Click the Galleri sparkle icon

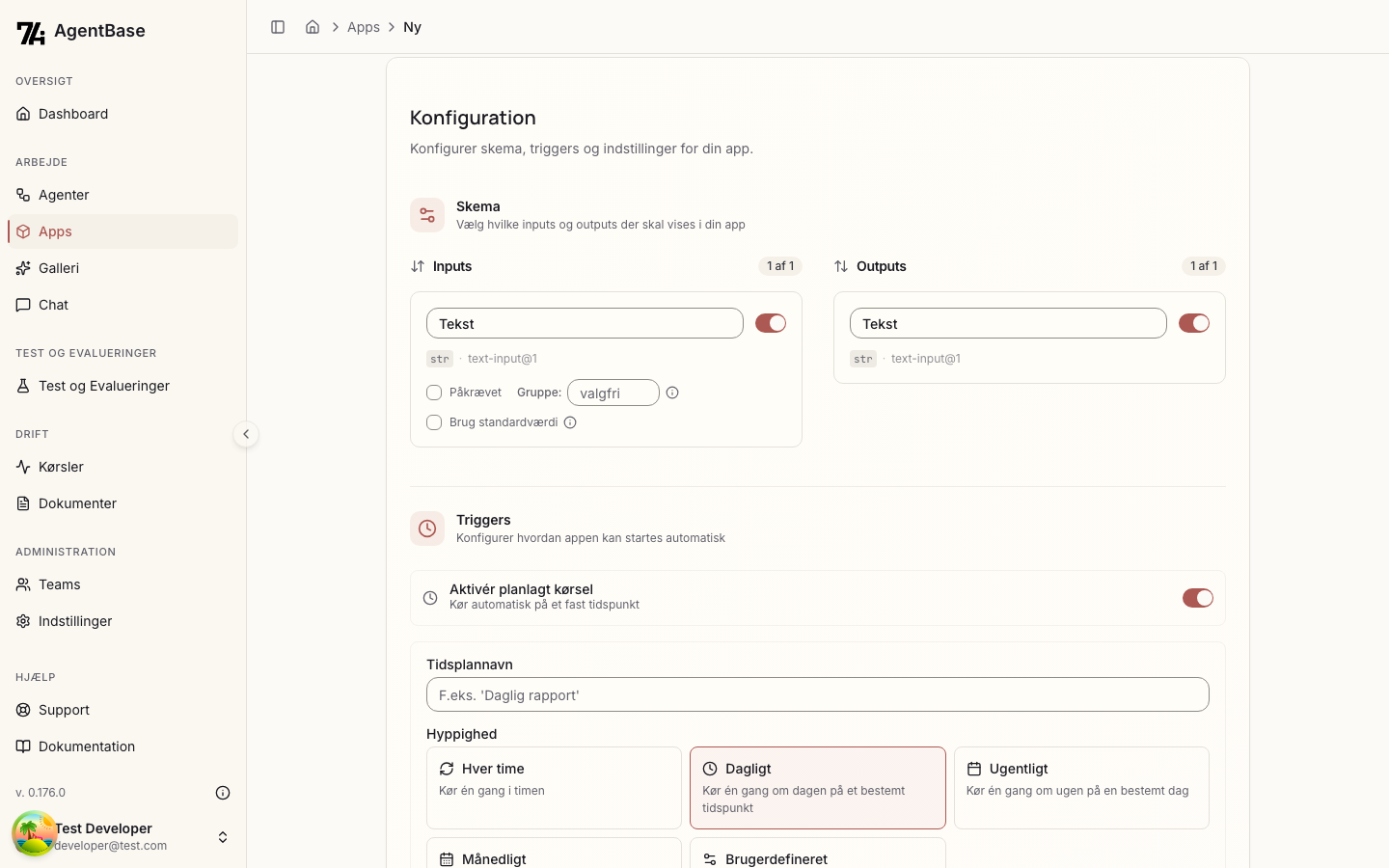click(x=23, y=268)
